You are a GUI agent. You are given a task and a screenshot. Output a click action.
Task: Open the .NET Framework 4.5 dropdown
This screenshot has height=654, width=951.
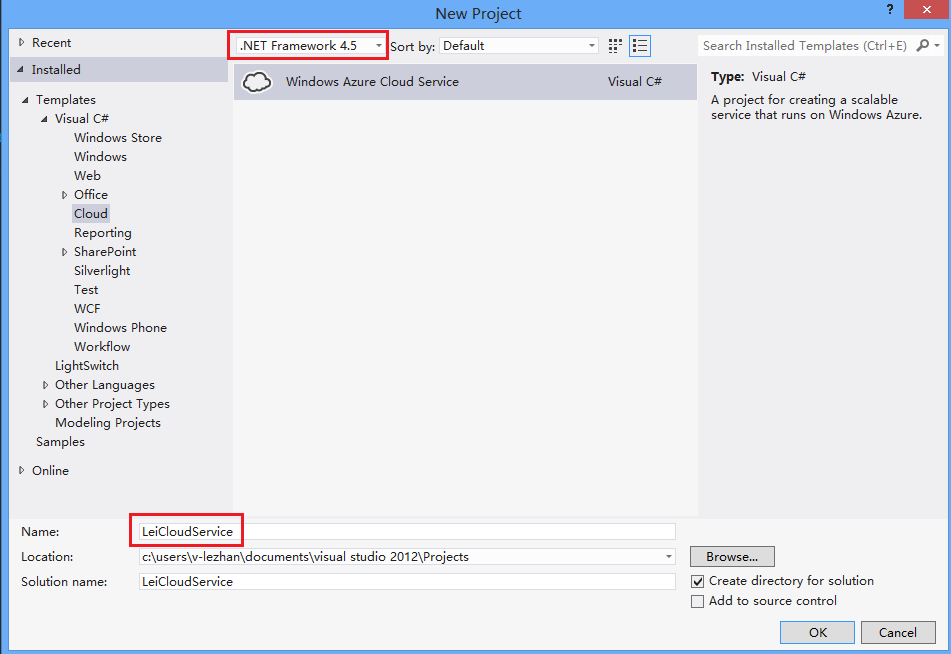pyautogui.click(x=311, y=46)
